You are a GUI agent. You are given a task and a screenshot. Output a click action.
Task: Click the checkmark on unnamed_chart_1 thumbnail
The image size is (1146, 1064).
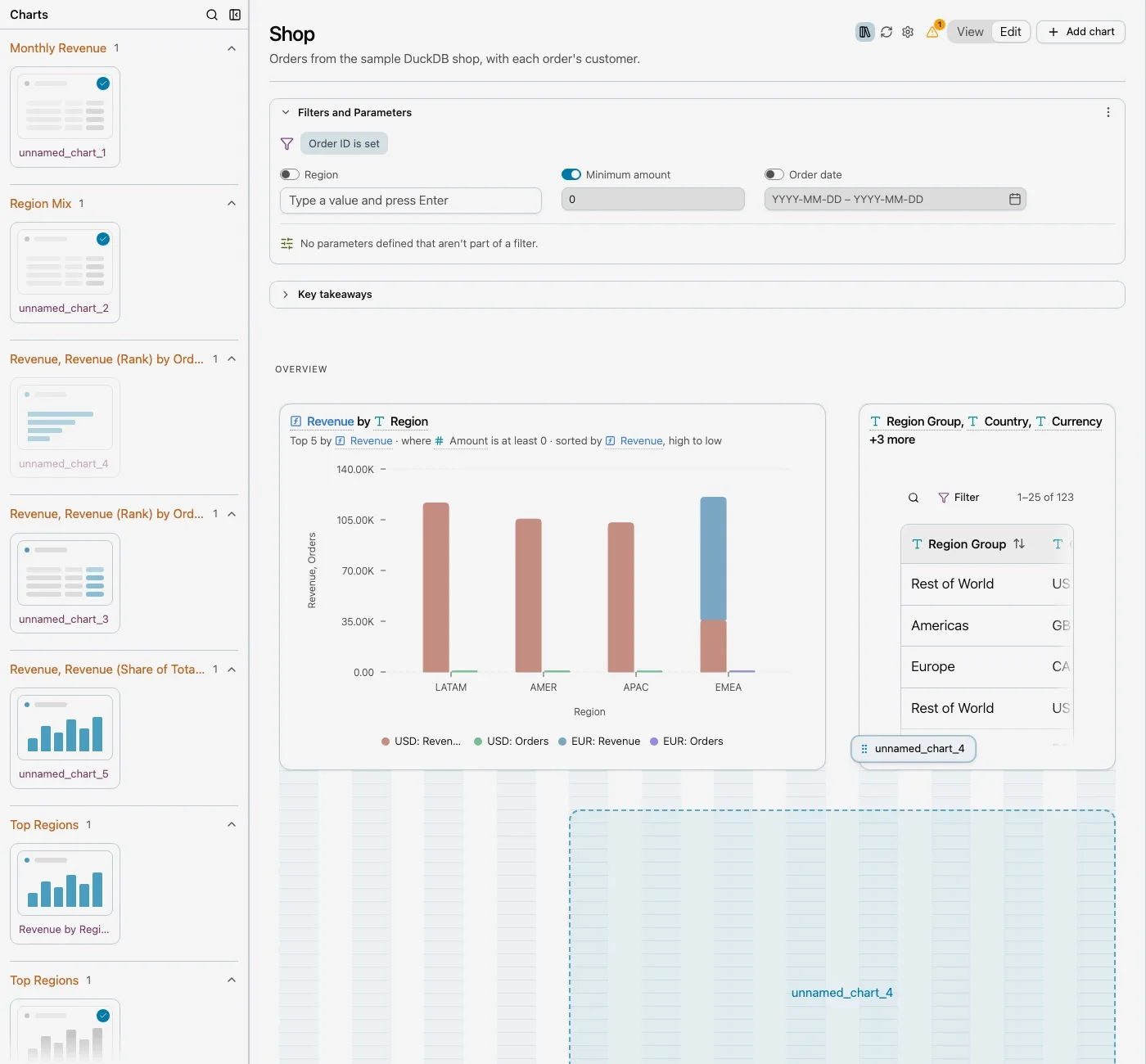[103, 83]
